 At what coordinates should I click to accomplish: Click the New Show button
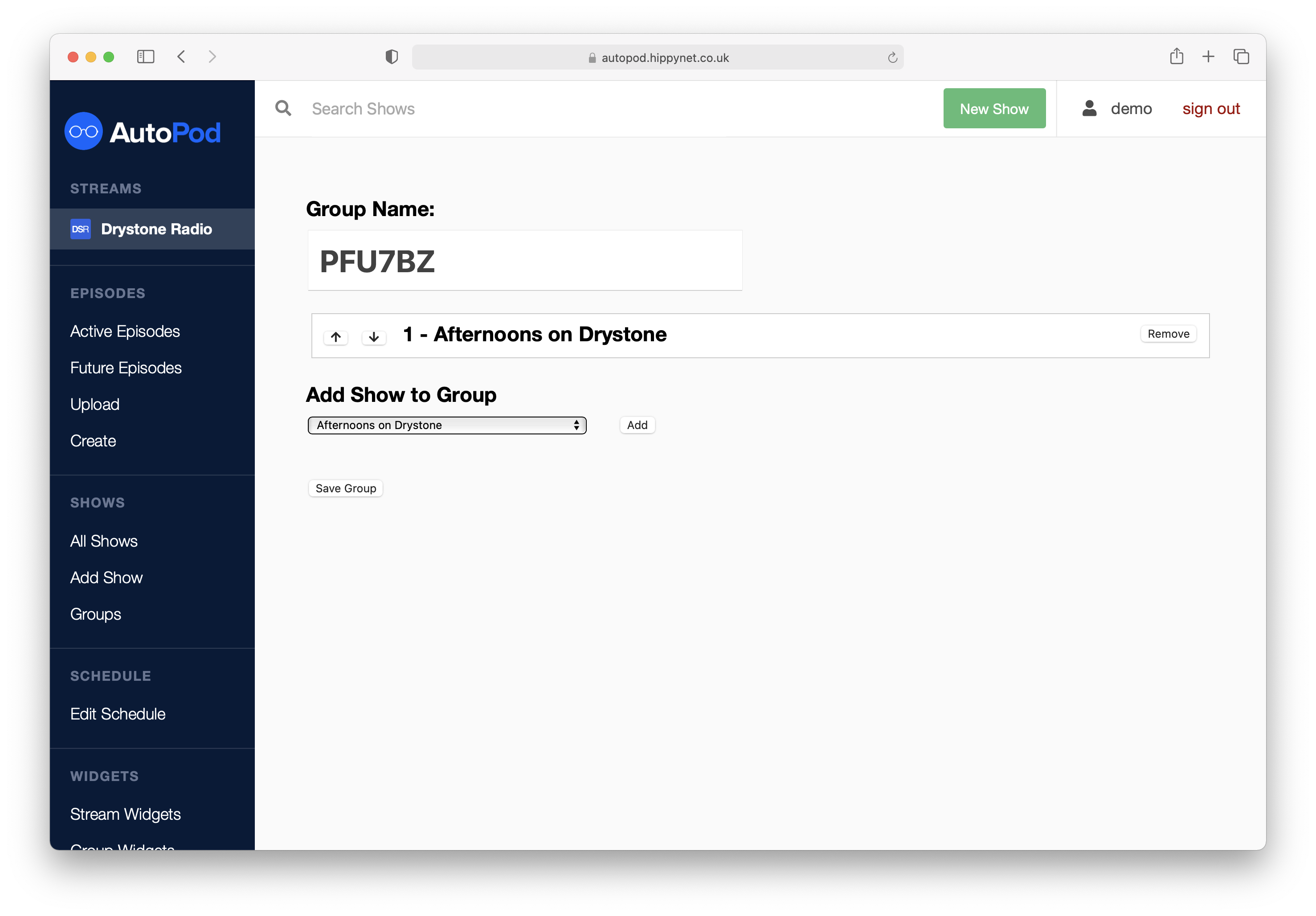(x=994, y=108)
